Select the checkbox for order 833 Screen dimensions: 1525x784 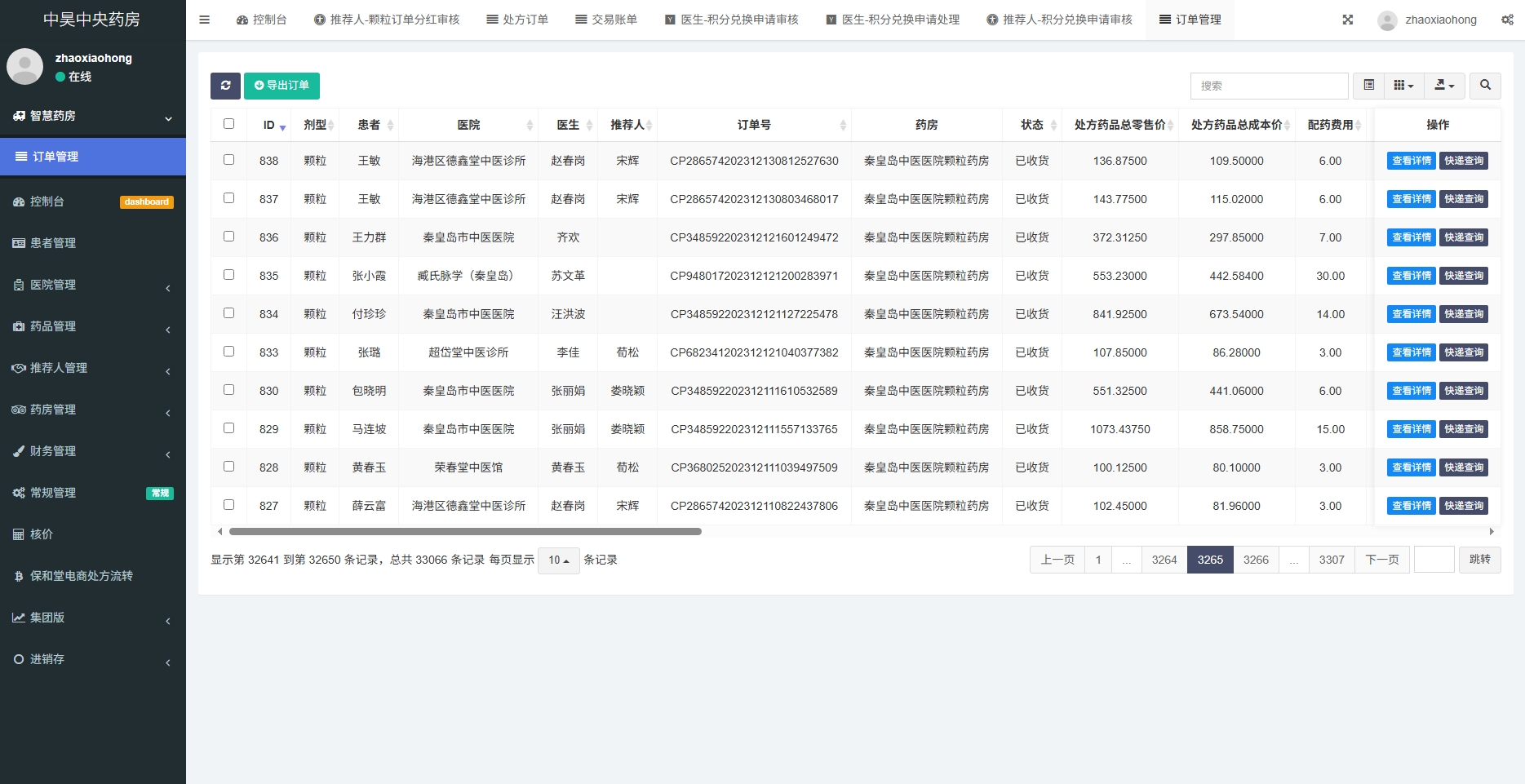(x=228, y=352)
